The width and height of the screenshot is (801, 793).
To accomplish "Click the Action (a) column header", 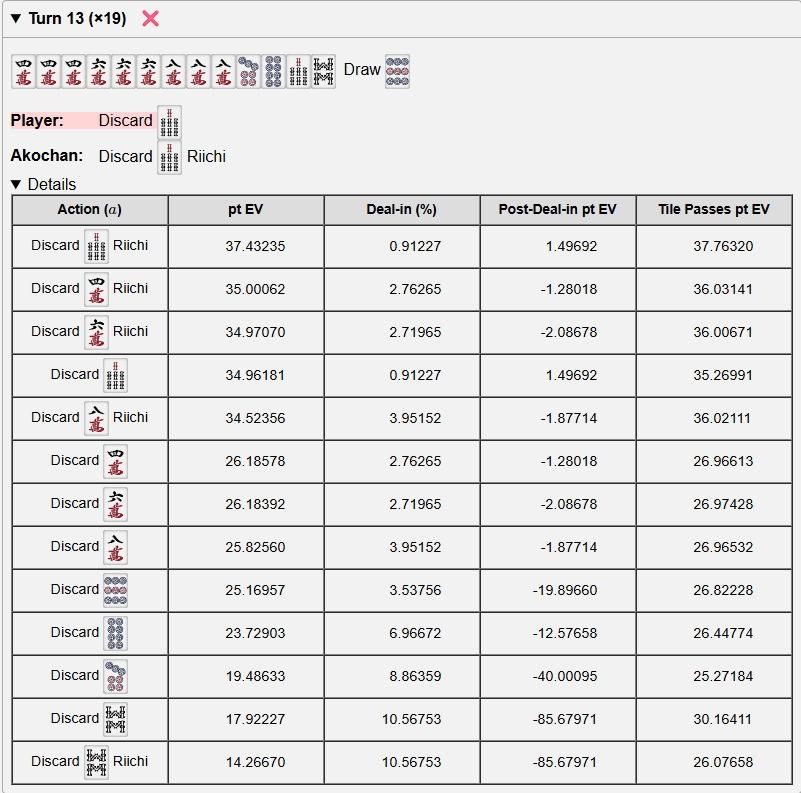I will [x=90, y=210].
